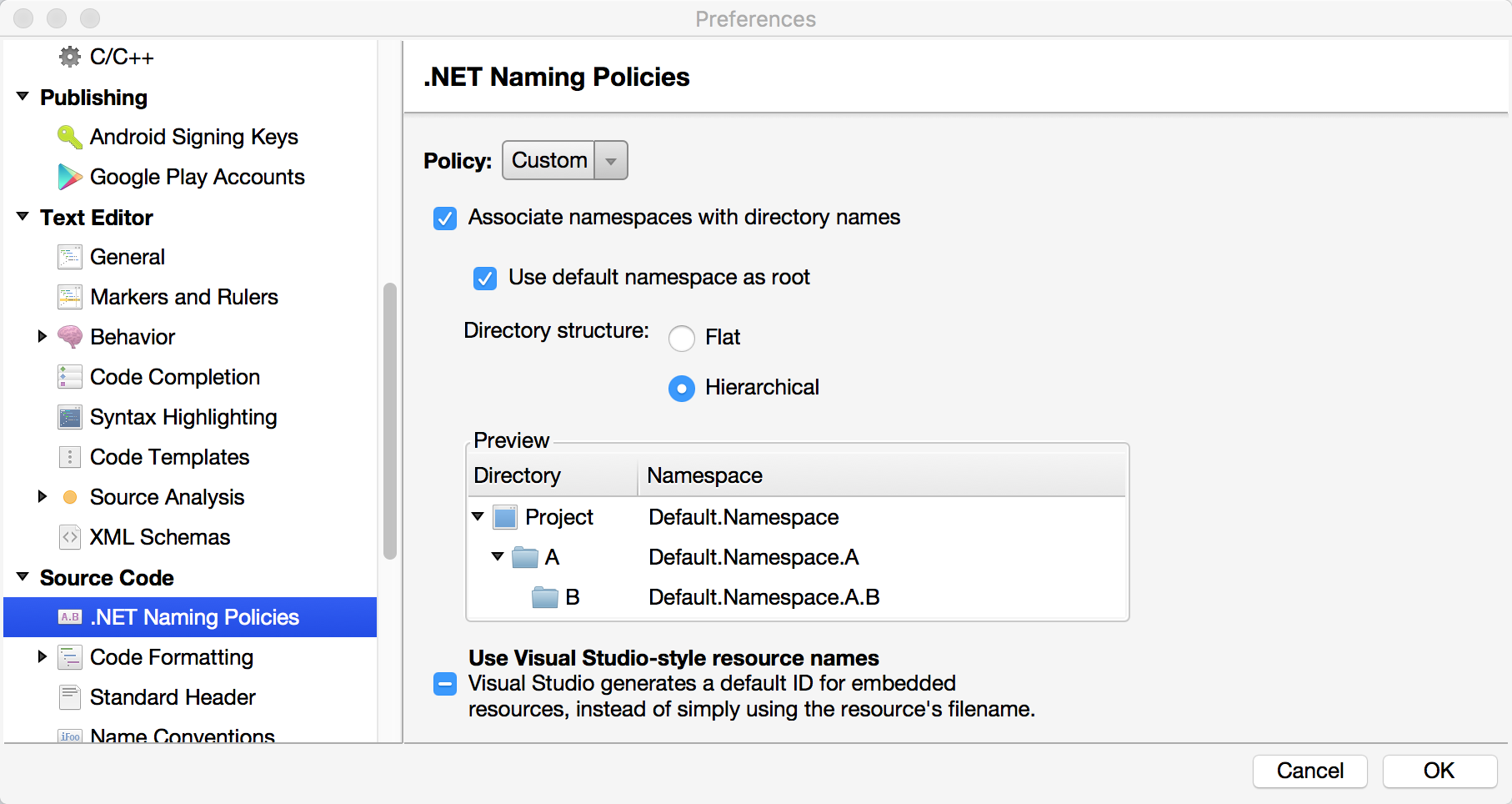Select the Flat directory structure option
This screenshot has height=804, width=1512.
click(681, 339)
